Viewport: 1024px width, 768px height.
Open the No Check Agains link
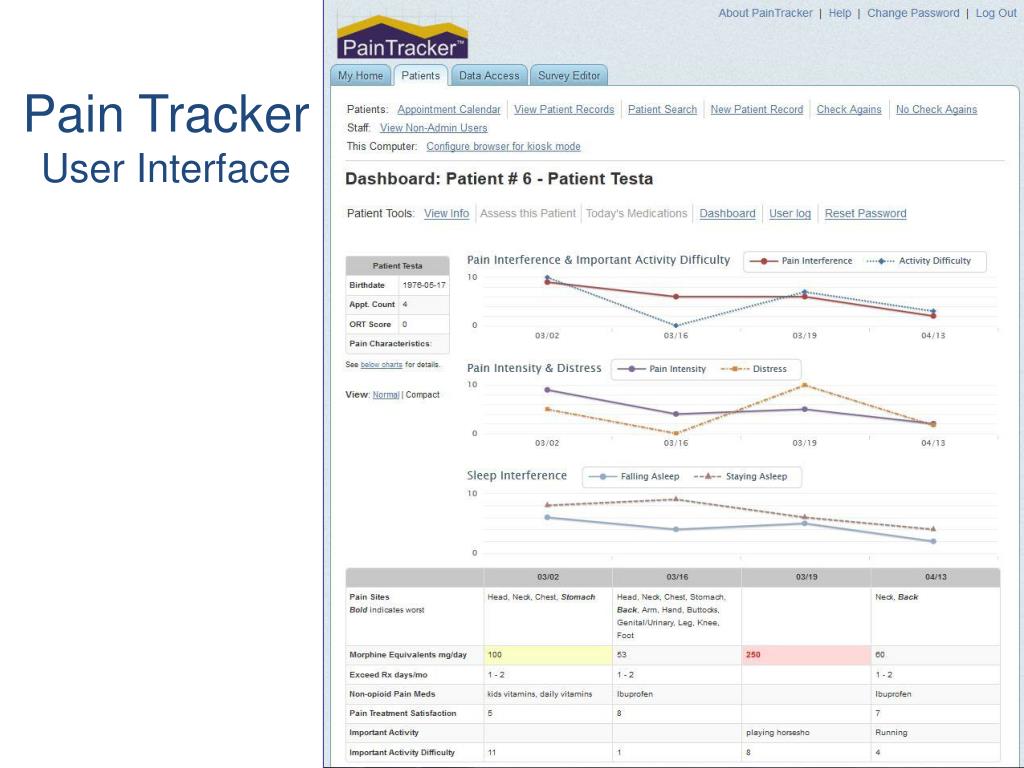coord(936,110)
